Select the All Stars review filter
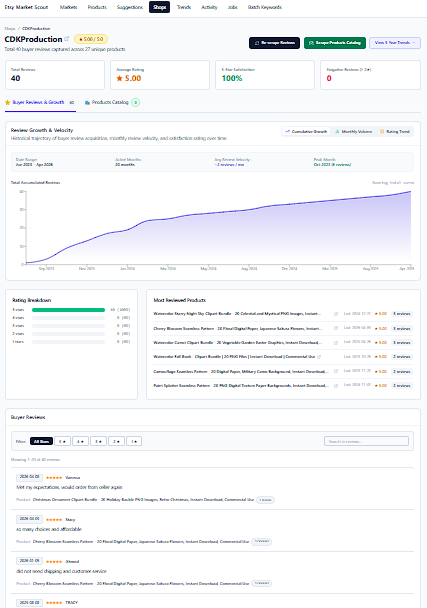The image size is (427, 608). [41, 441]
